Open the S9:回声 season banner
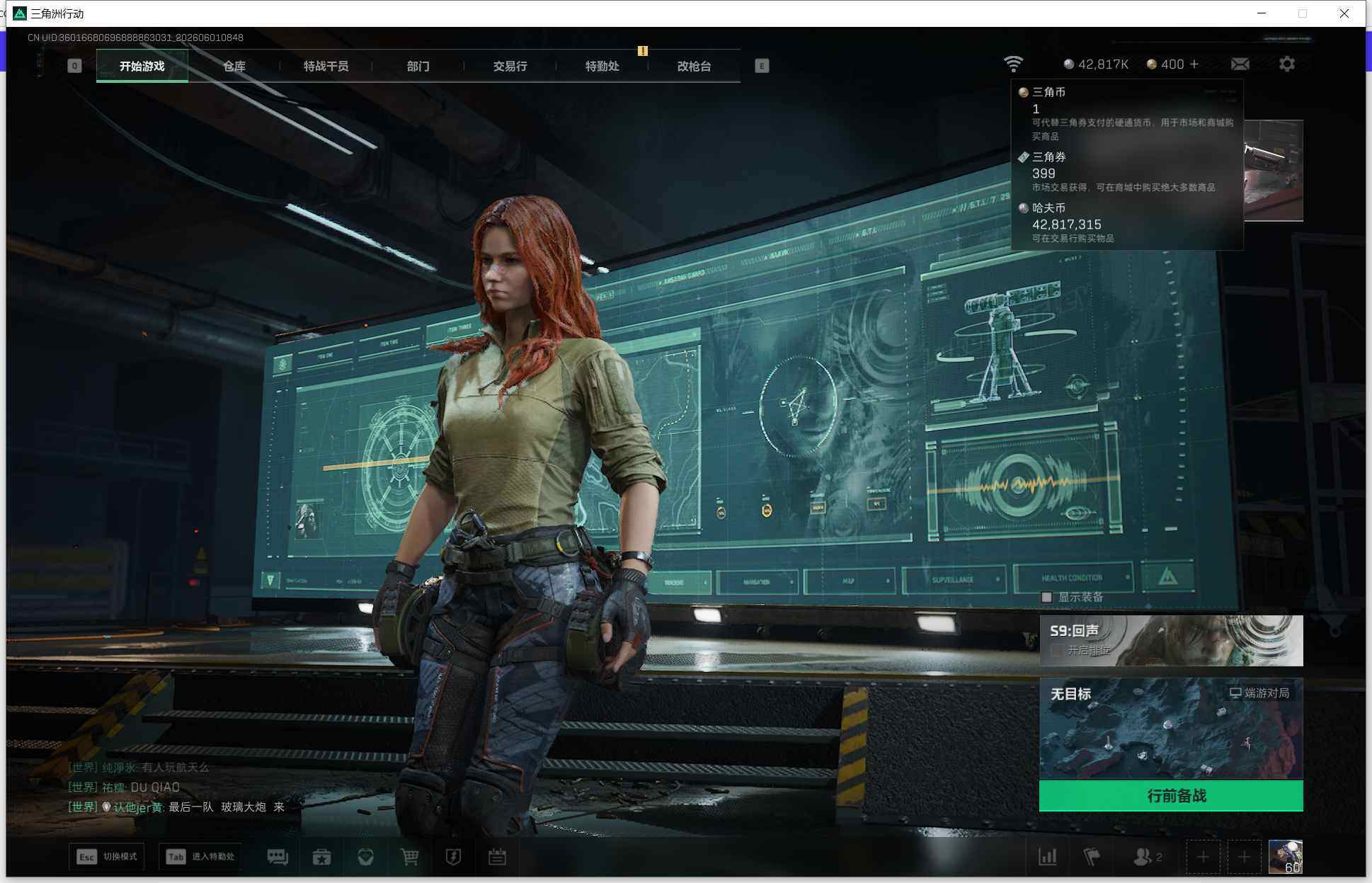Image resolution: width=1372 pixels, height=883 pixels. coord(1171,640)
